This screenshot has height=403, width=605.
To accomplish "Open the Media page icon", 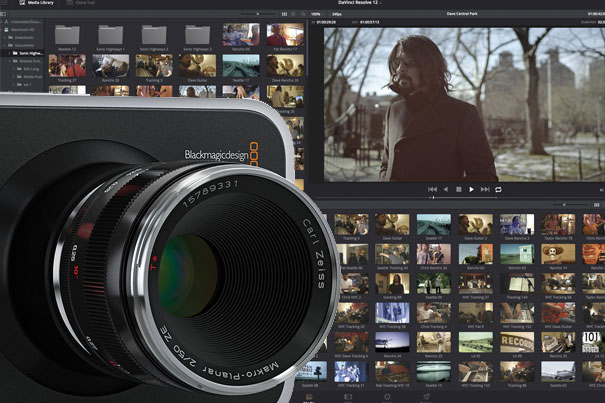I will tap(309, 397).
